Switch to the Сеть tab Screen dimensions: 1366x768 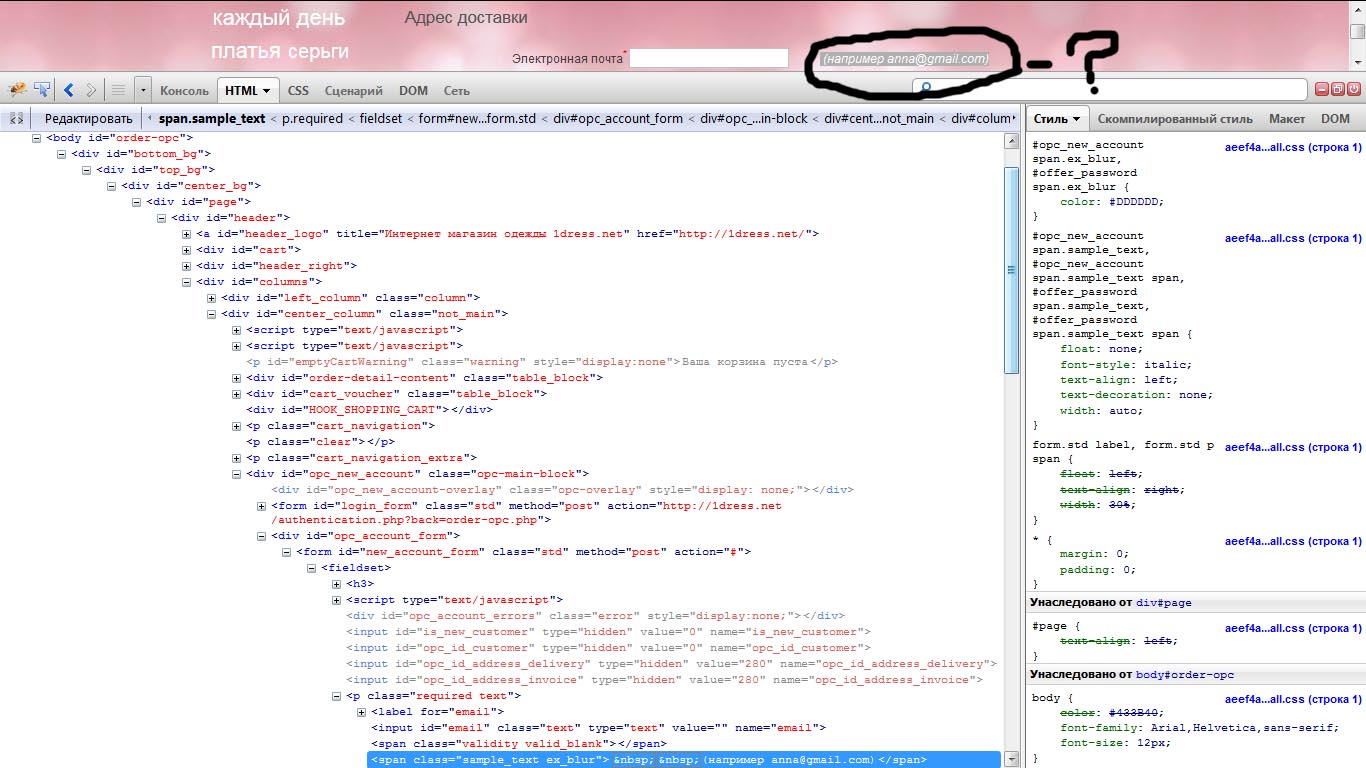pos(457,91)
